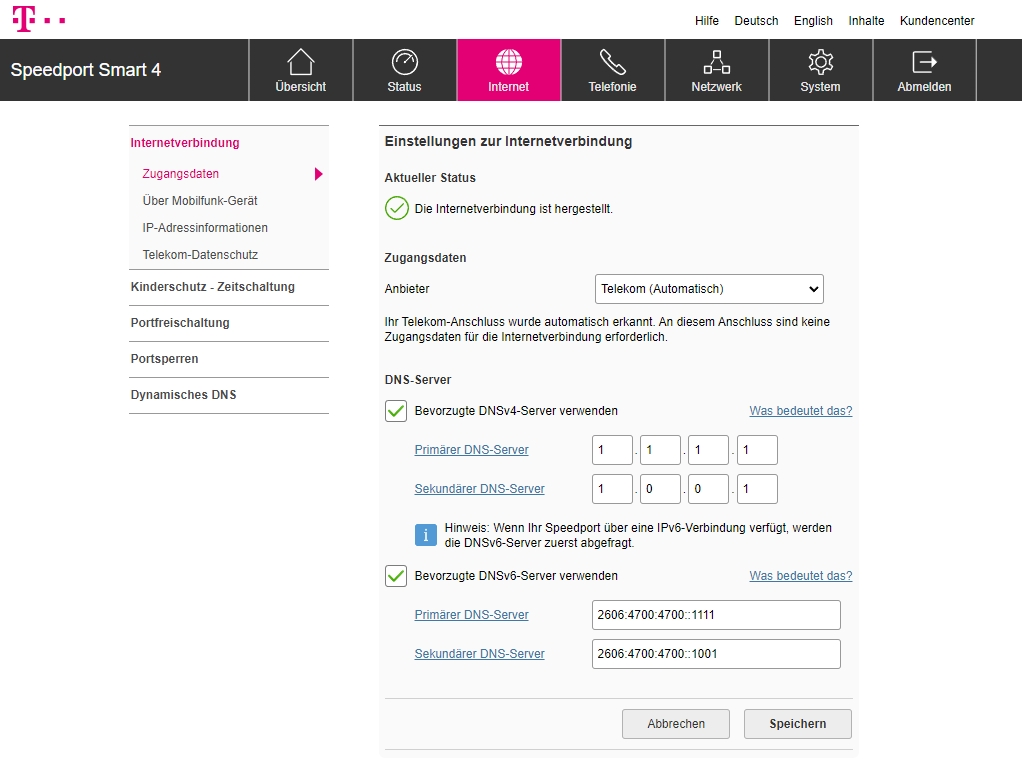Click the Speichern button
This screenshot has height=777, width=1022.
click(x=797, y=724)
